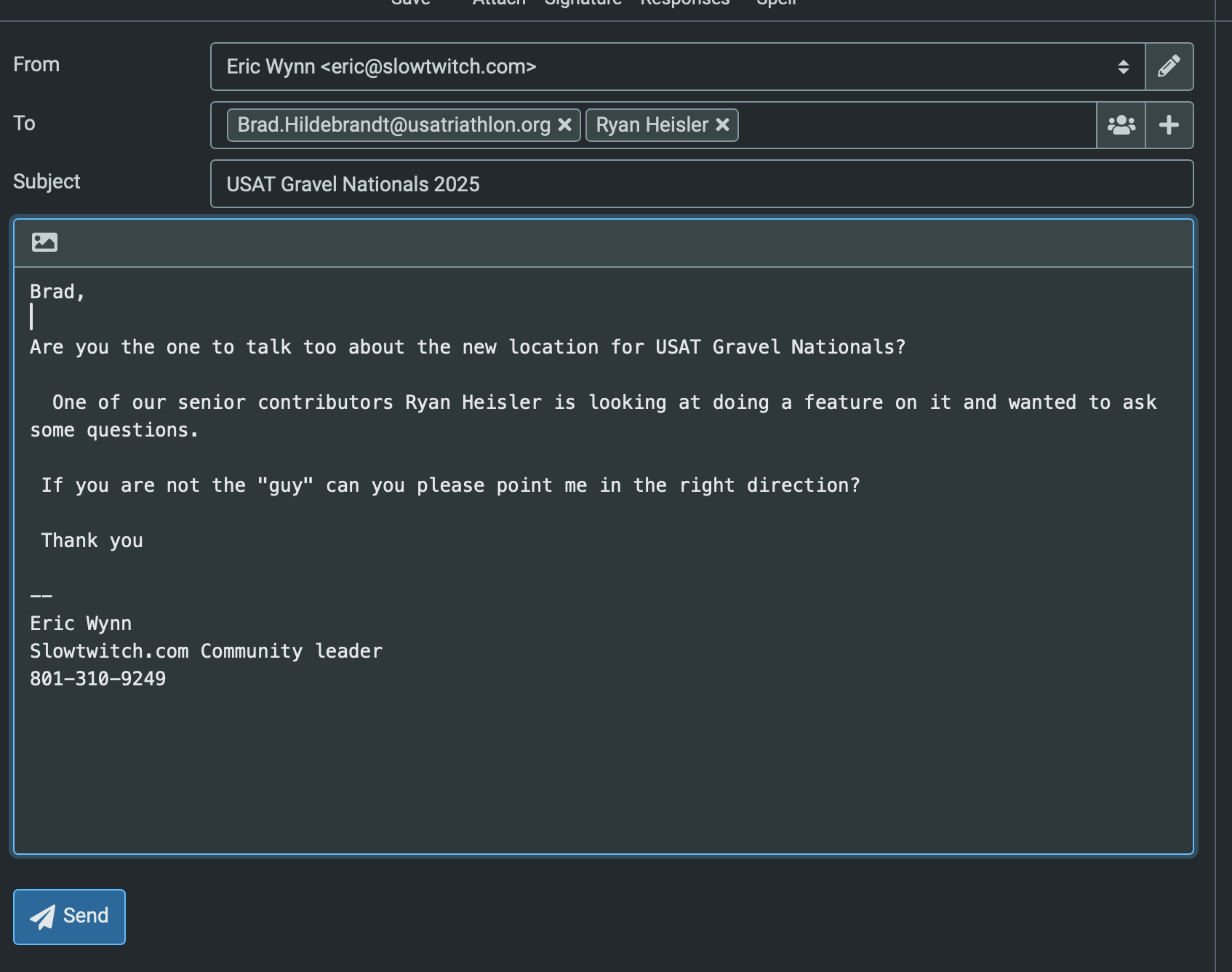Click the "To" field label
Image resolution: width=1232 pixels, height=972 pixels.
click(x=24, y=123)
